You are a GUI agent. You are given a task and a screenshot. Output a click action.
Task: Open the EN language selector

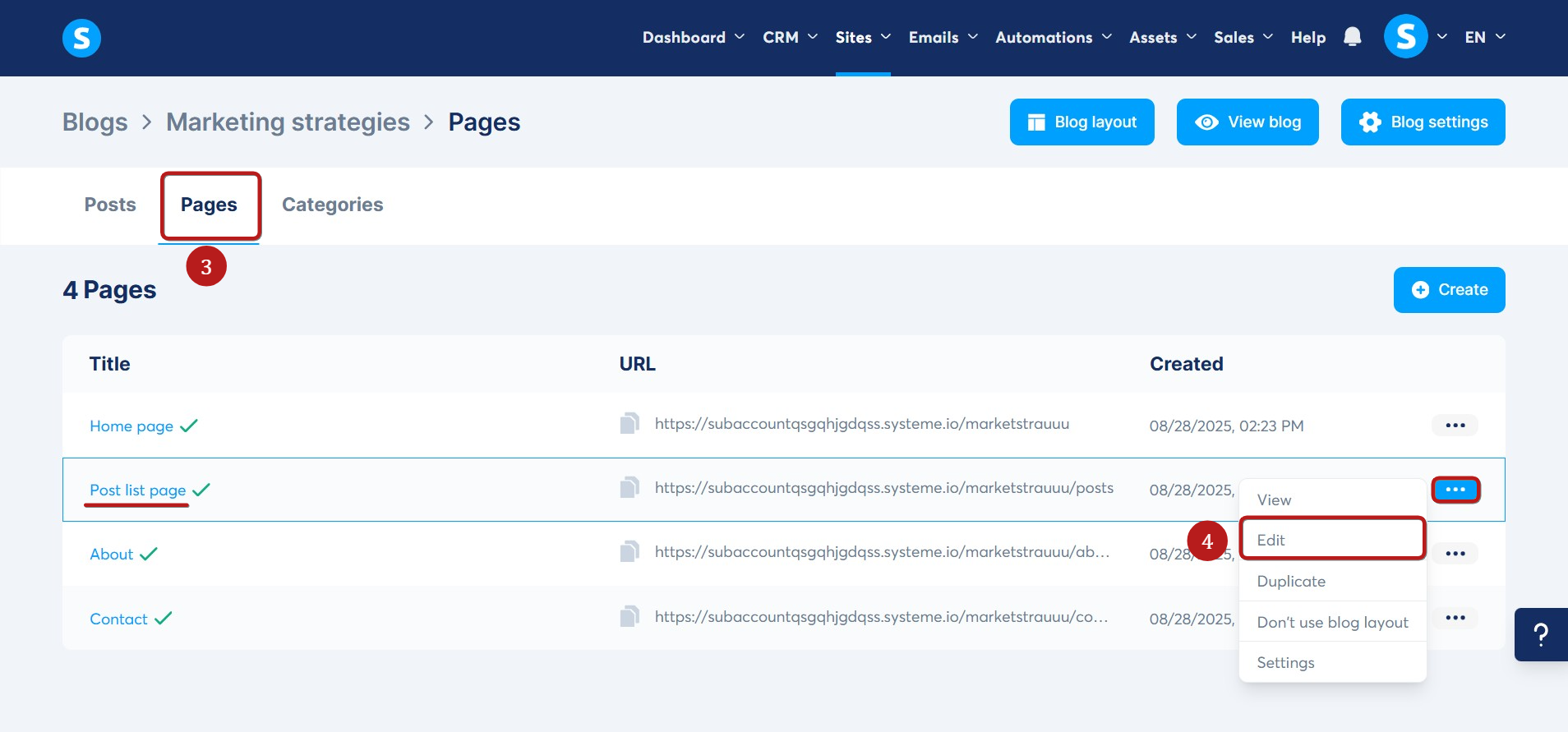point(1485,37)
